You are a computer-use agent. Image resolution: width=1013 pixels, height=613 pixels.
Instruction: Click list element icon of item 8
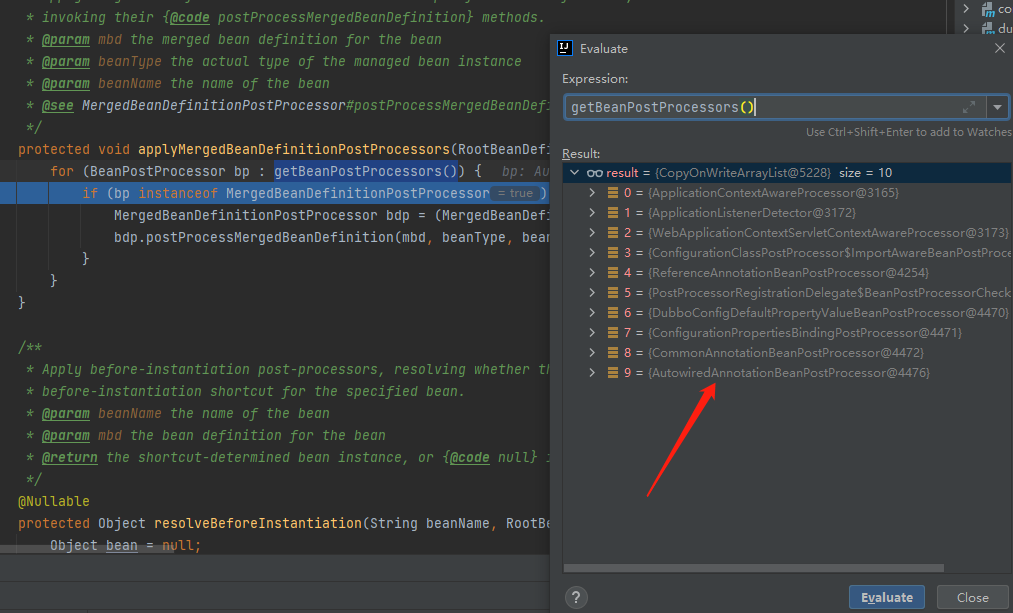click(612, 353)
